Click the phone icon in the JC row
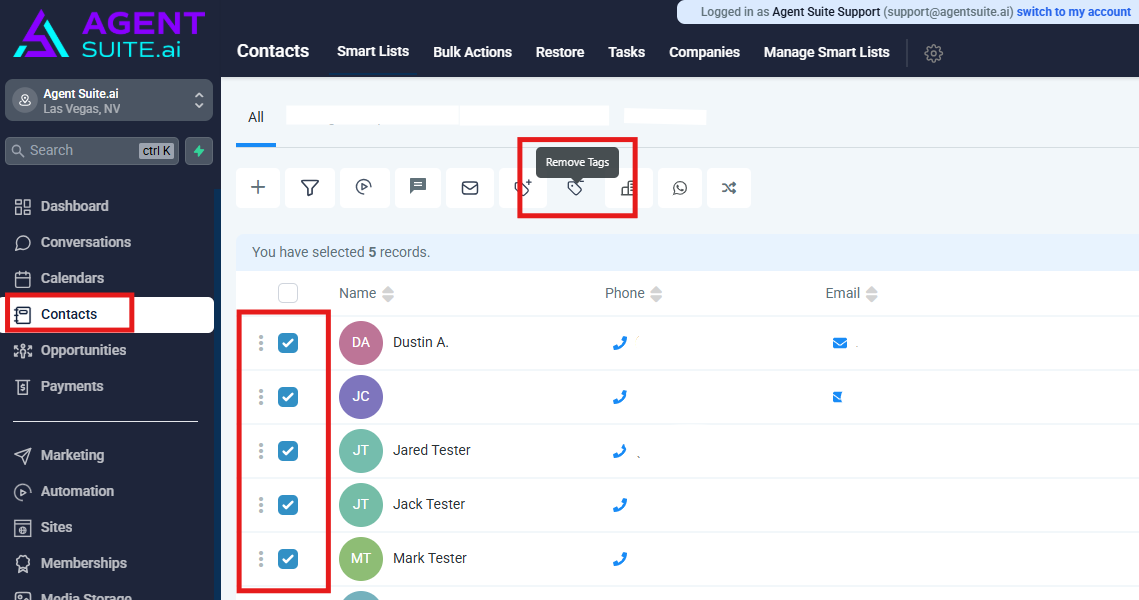The height and width of the screenshot is (600, 1139). coord(620,397)
